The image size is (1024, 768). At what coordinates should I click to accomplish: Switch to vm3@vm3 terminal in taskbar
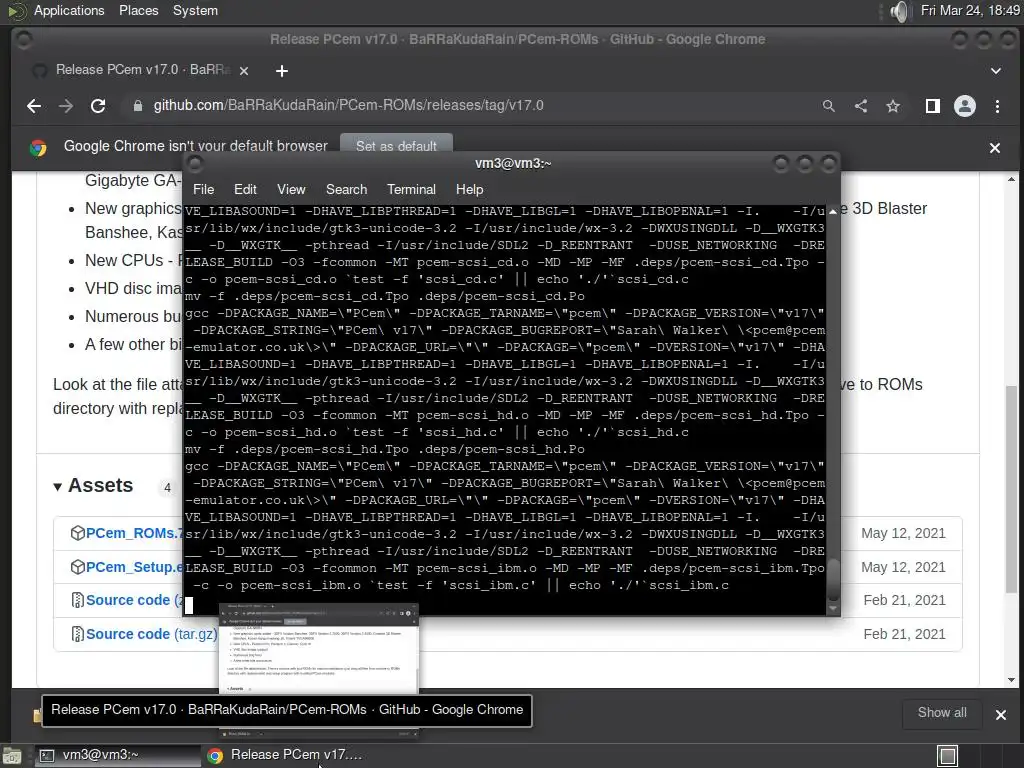116,755
